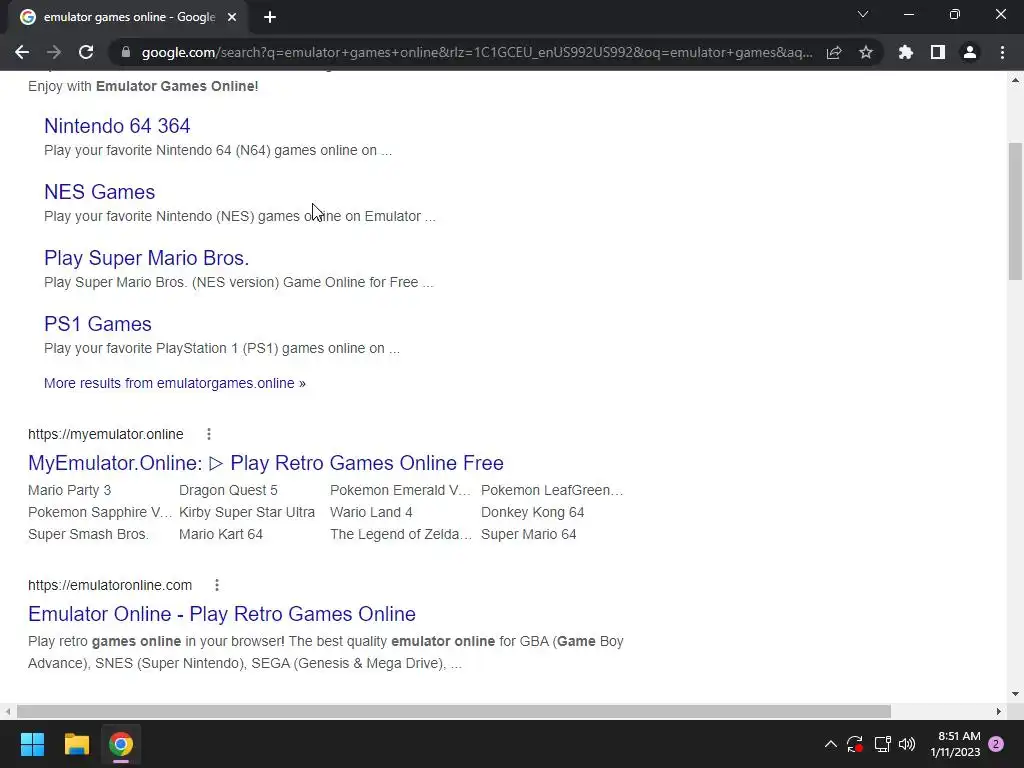1024x768 pixels.
Task: Click the scroll right arrow
Action: [999, 711]
